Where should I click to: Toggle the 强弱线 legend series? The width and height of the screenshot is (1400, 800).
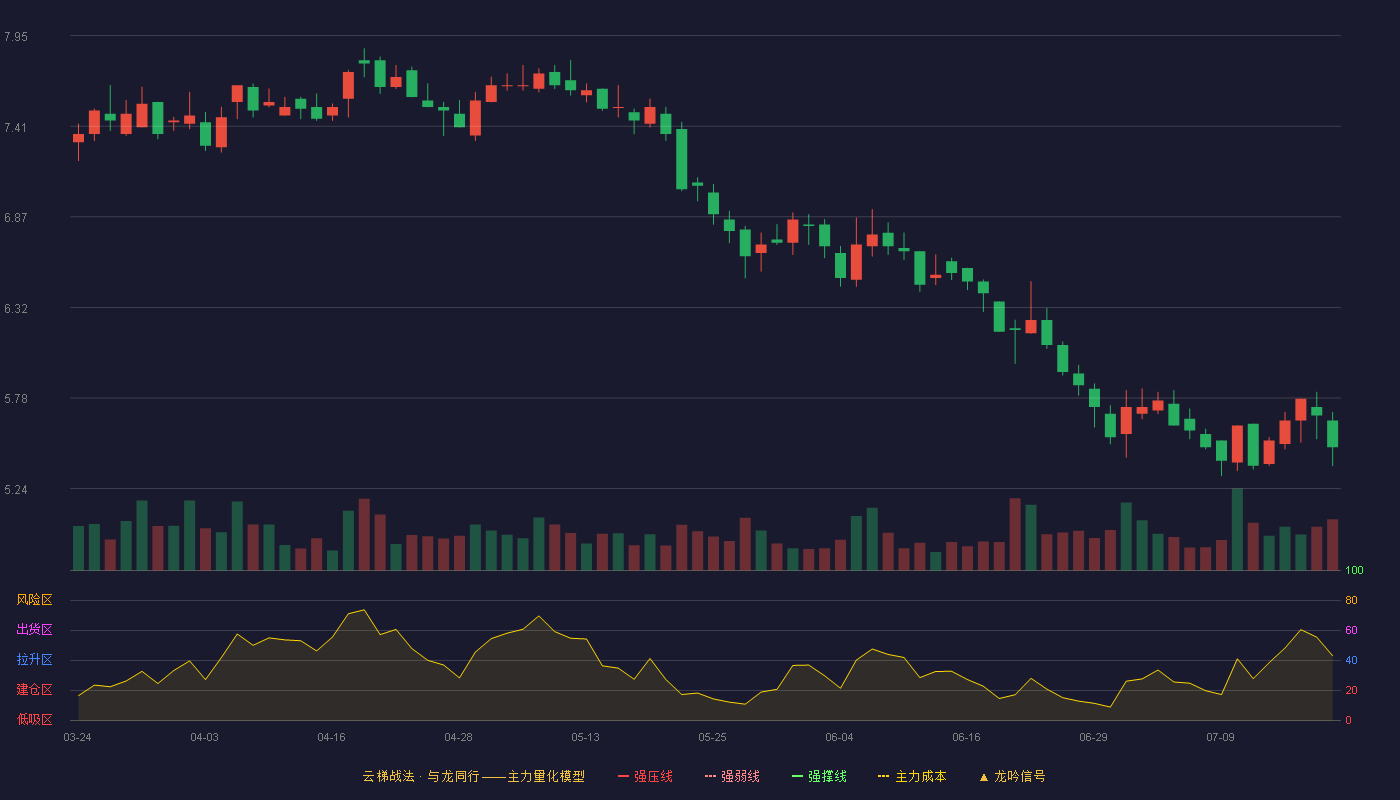click(732, 776)
